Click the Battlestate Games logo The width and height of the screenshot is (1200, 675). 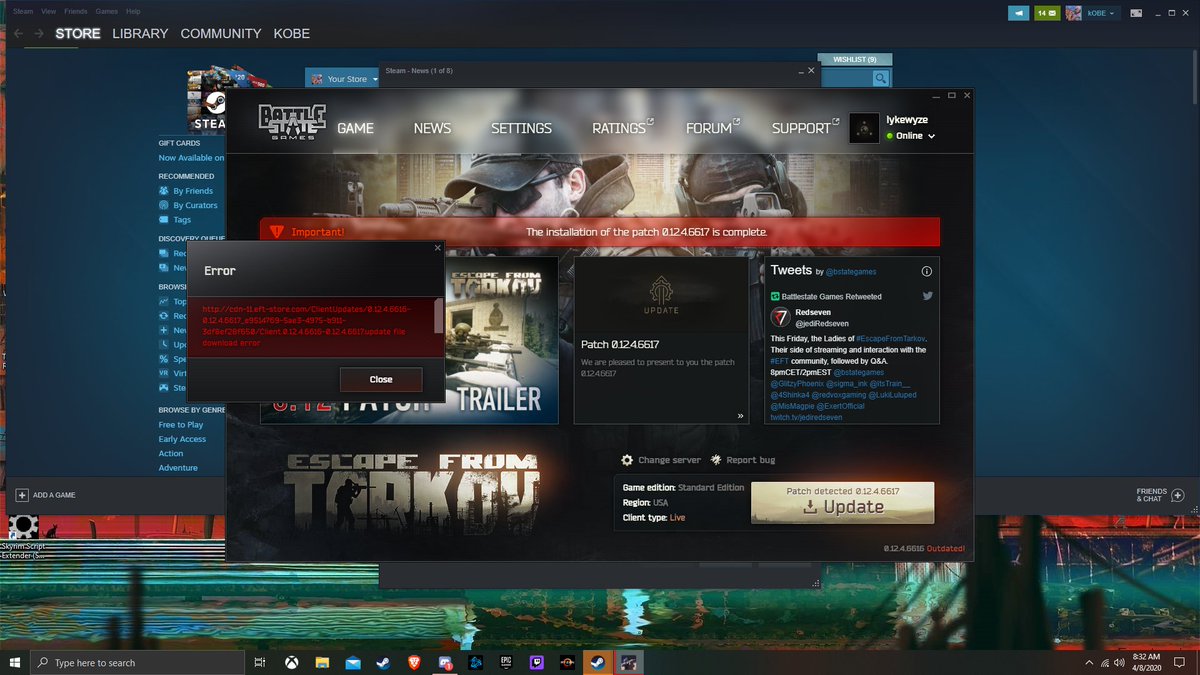290,123
